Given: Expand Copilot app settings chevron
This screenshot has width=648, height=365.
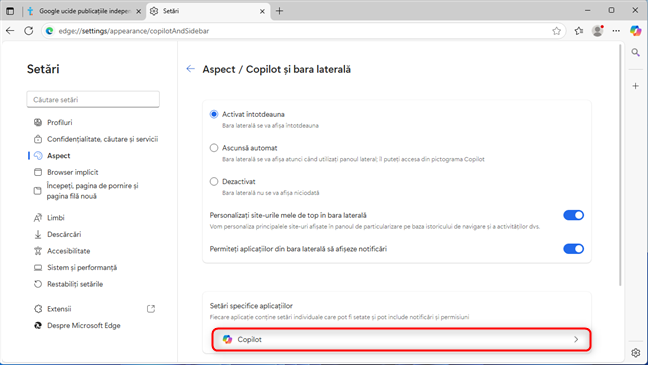Looking at the screenshot, I should pos(576,339).
